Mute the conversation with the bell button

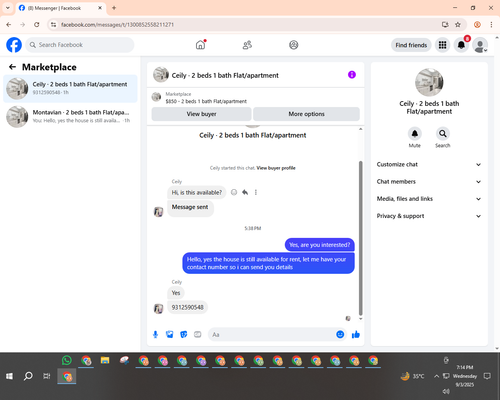point(415,134)
